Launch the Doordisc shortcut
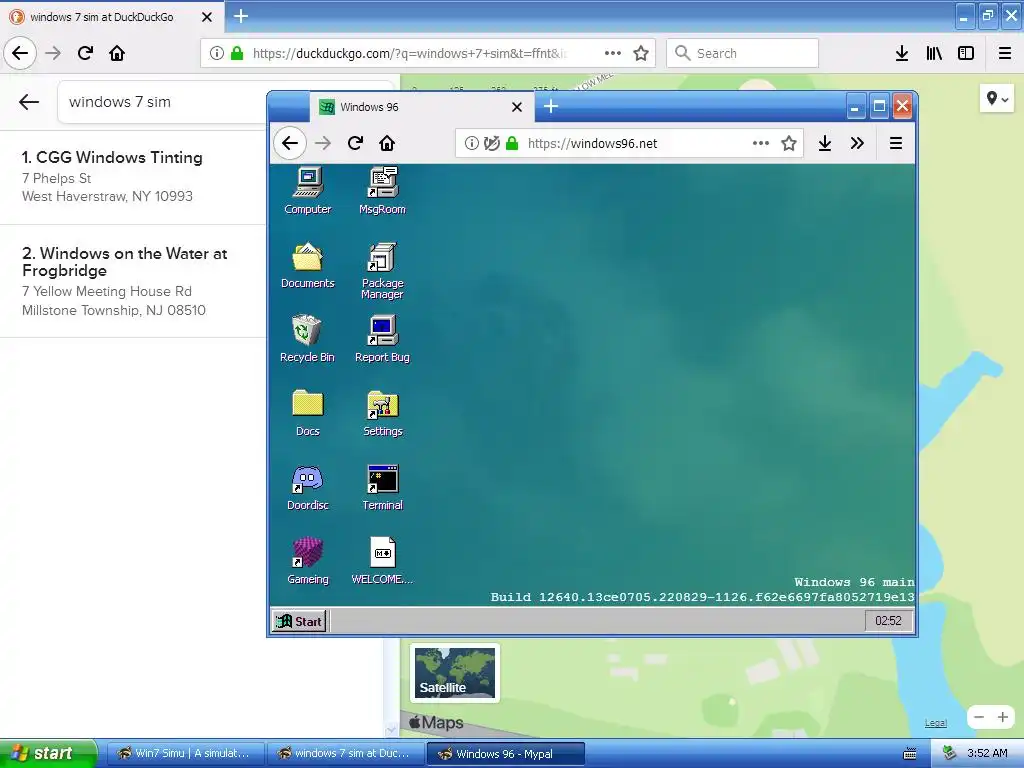Image resolution: width=1024 pixels, height=768 pixels. tap(308, 487)
